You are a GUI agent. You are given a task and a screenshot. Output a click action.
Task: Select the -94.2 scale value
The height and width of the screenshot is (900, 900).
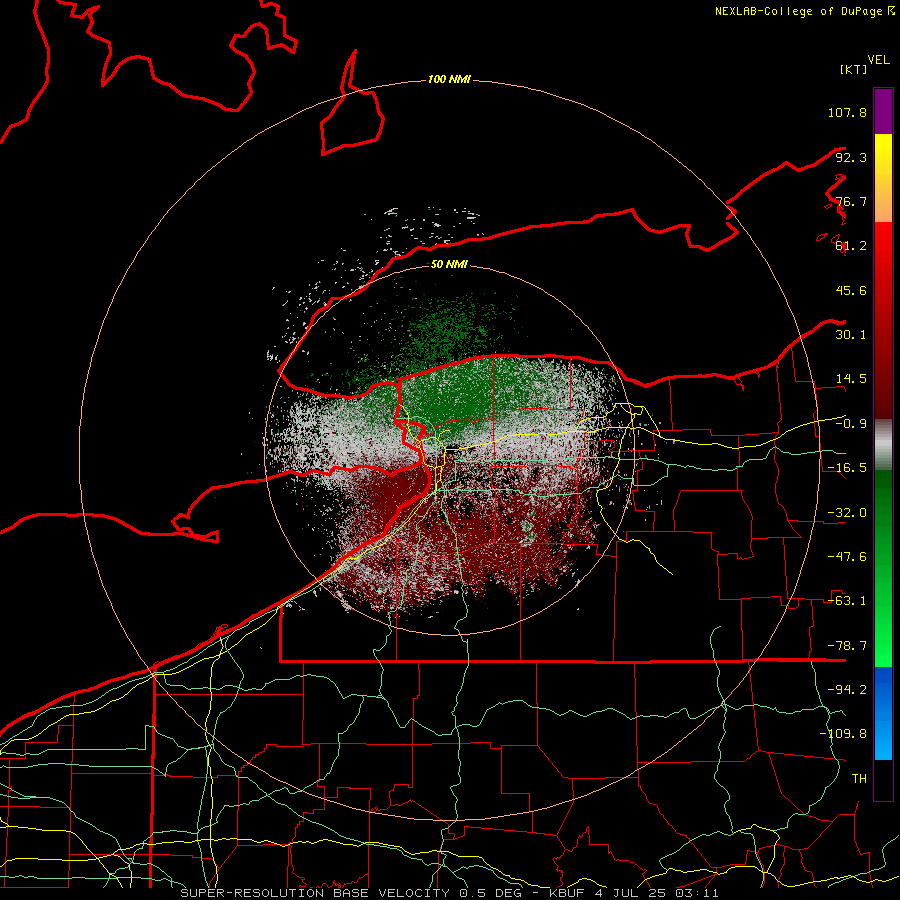click(x=847, y=690)
